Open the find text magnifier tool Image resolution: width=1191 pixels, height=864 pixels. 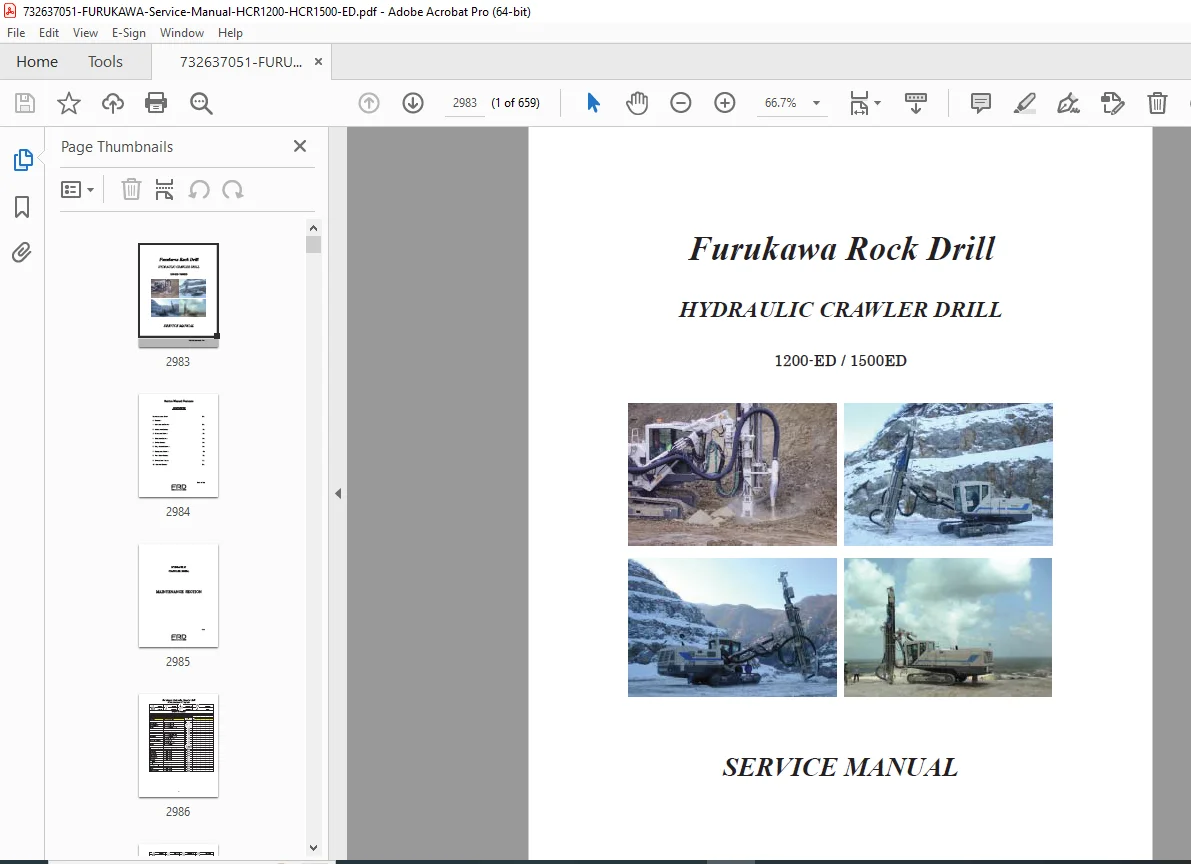201,103
